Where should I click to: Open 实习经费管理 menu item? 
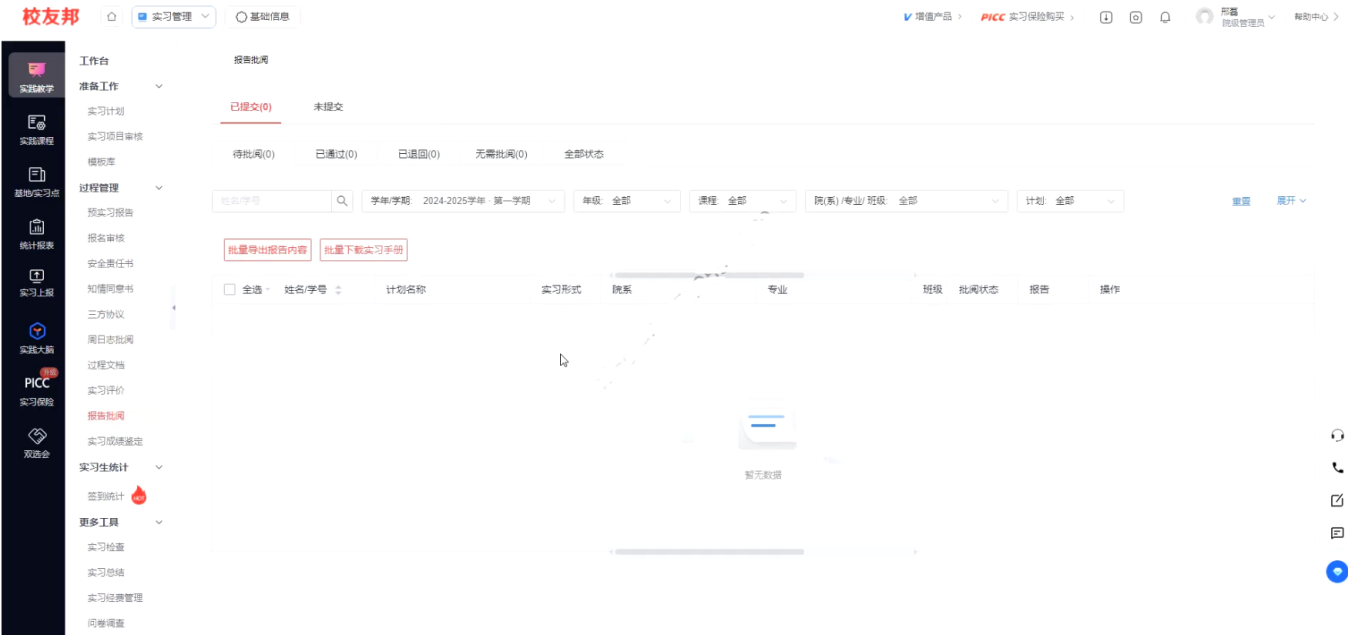115,598
